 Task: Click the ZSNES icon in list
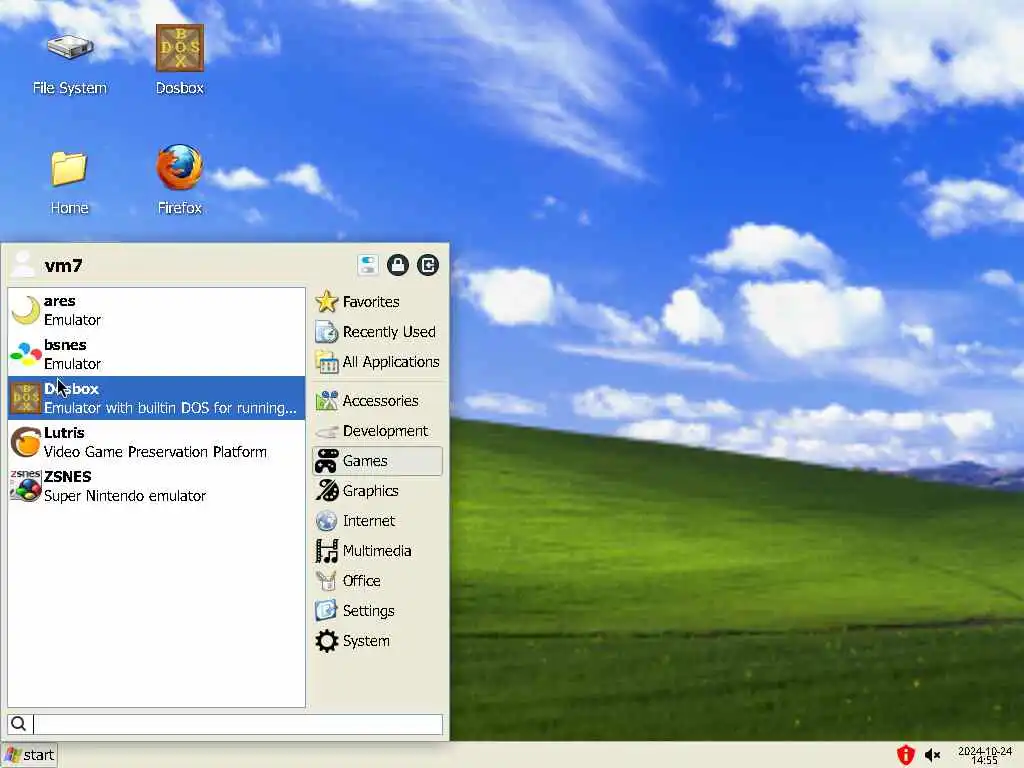point(26,485)
